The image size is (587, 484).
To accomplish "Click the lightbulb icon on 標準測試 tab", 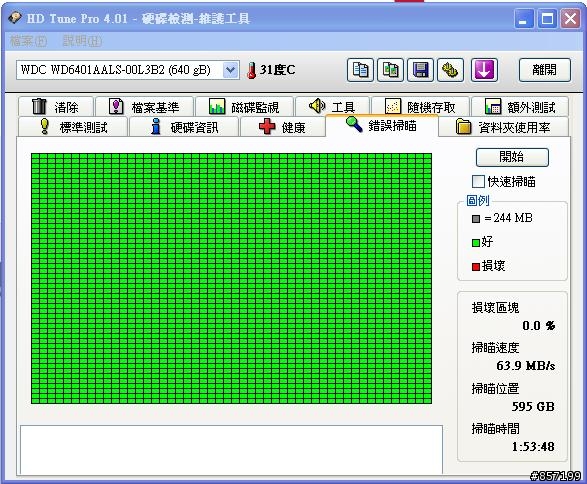I will pyautogui.click(x=45, y=126).
